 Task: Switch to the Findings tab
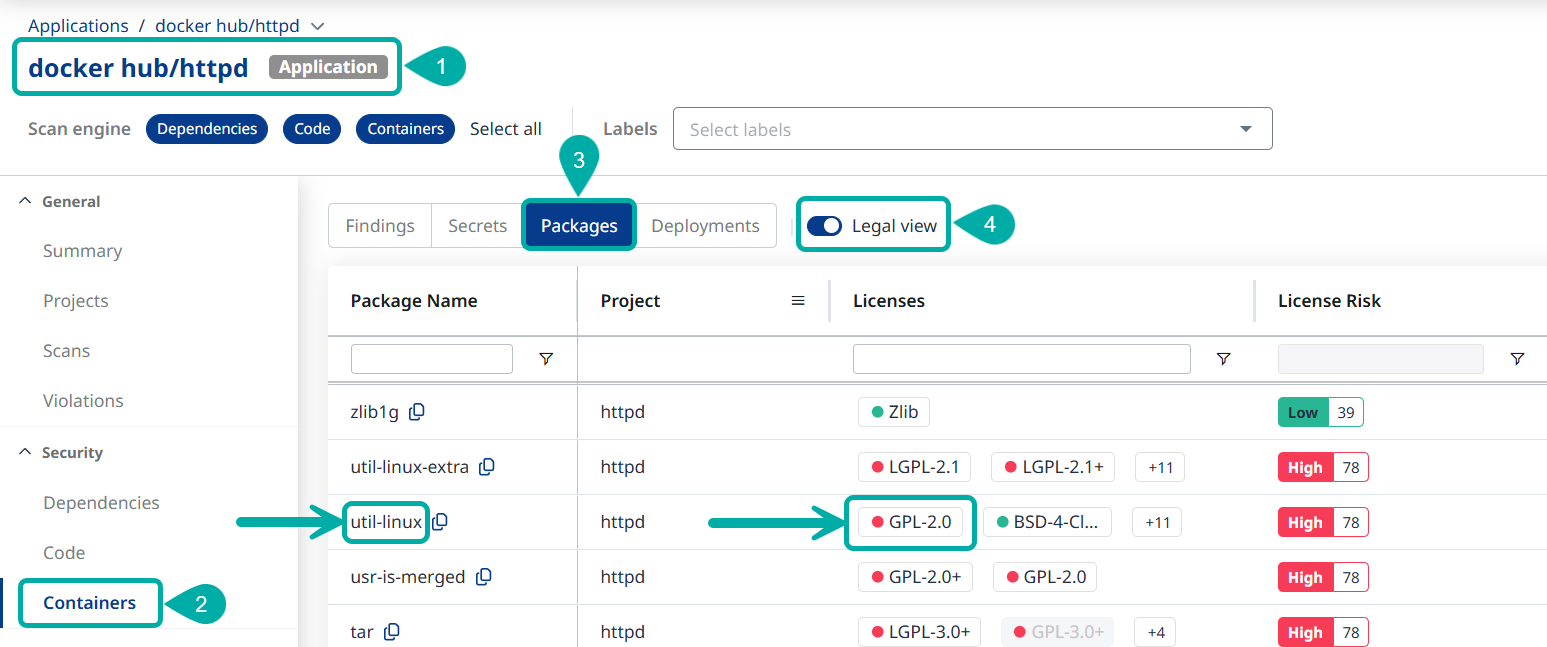point(380,226)
